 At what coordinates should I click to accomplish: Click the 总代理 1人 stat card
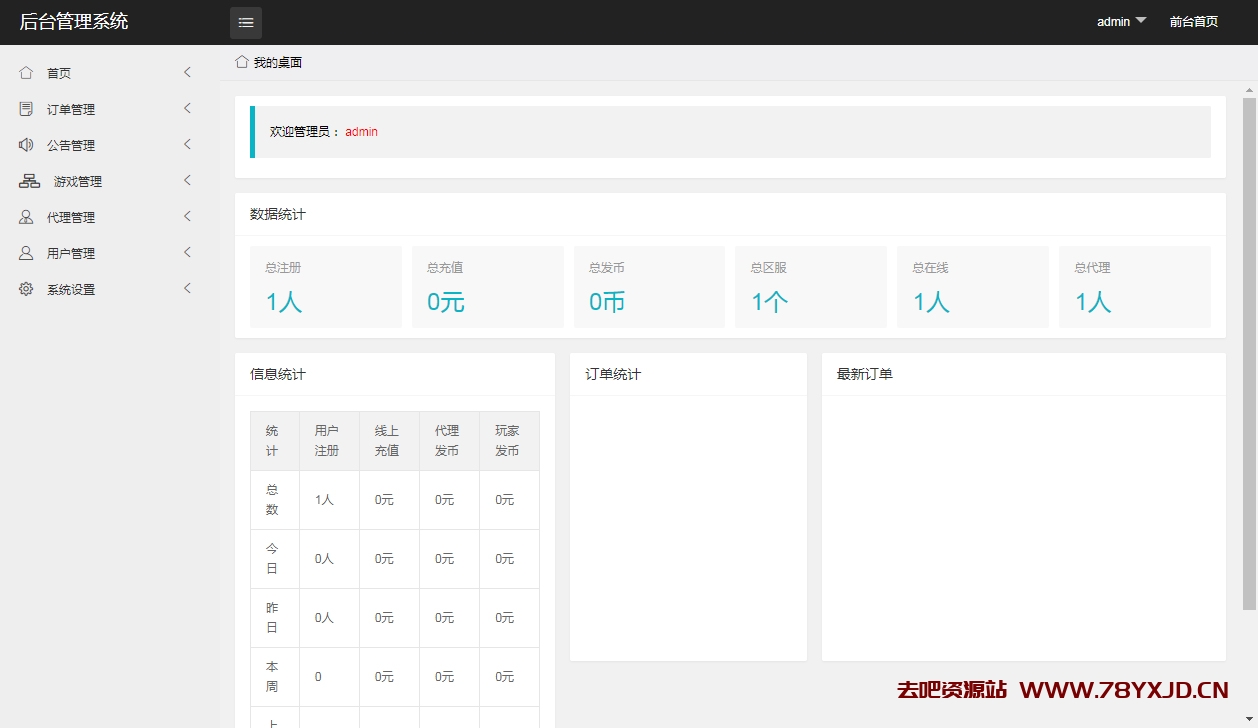click(x=1135, y=287)
